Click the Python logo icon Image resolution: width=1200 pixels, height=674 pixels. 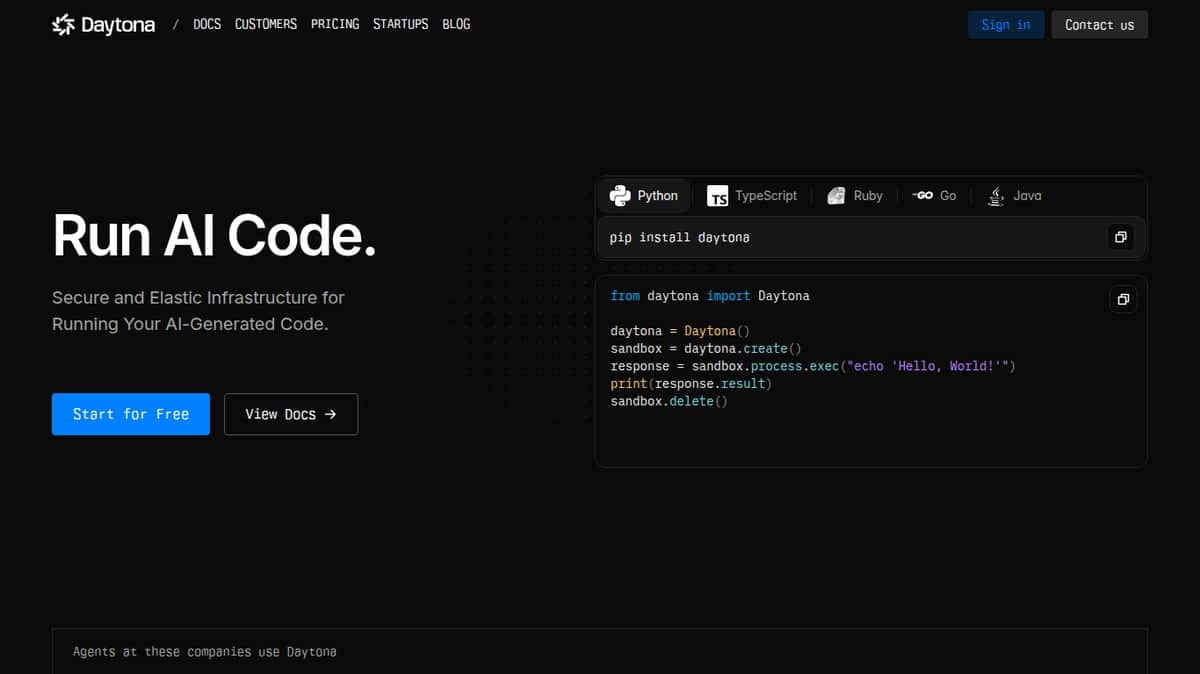coord(620,196)
